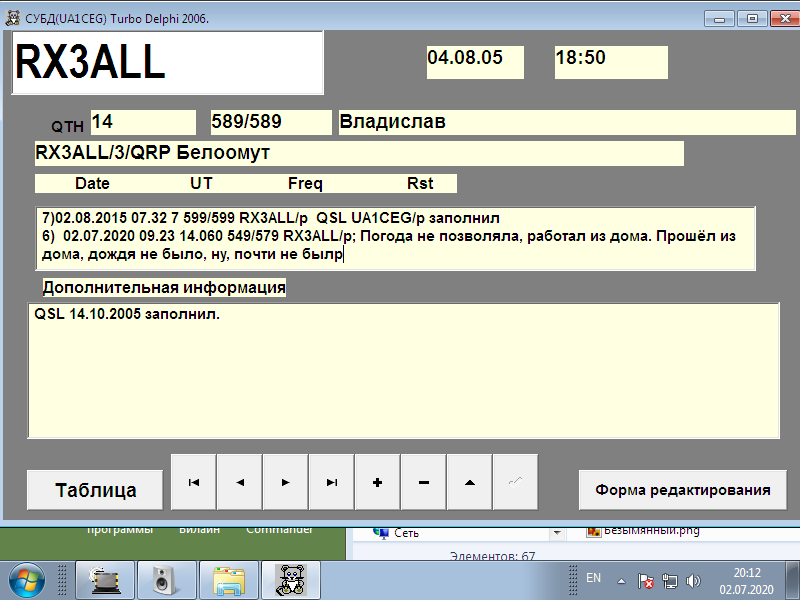Click the Date column label
The image size is (800, 600).
tap(92, 184)
